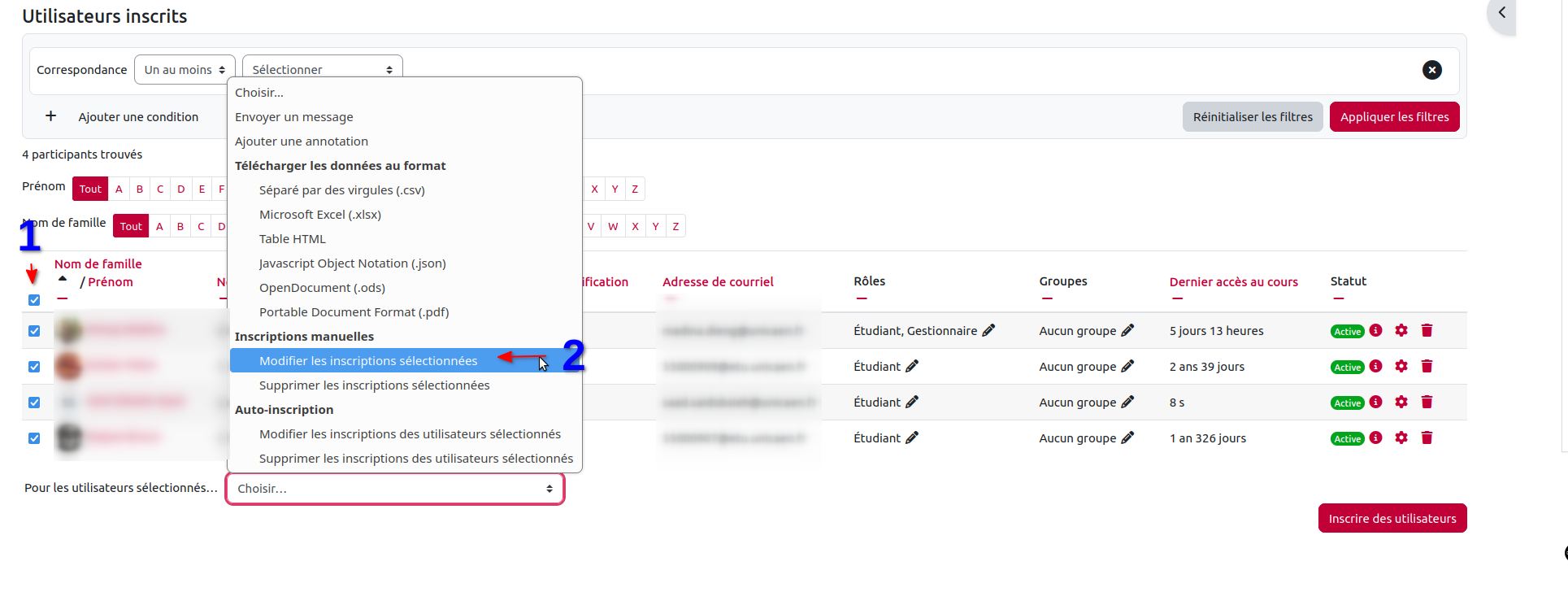Choose 'Microsoft Excel (.xlsx)' download option
This screenshot has height=592, width=1568.
click(319, 215)
